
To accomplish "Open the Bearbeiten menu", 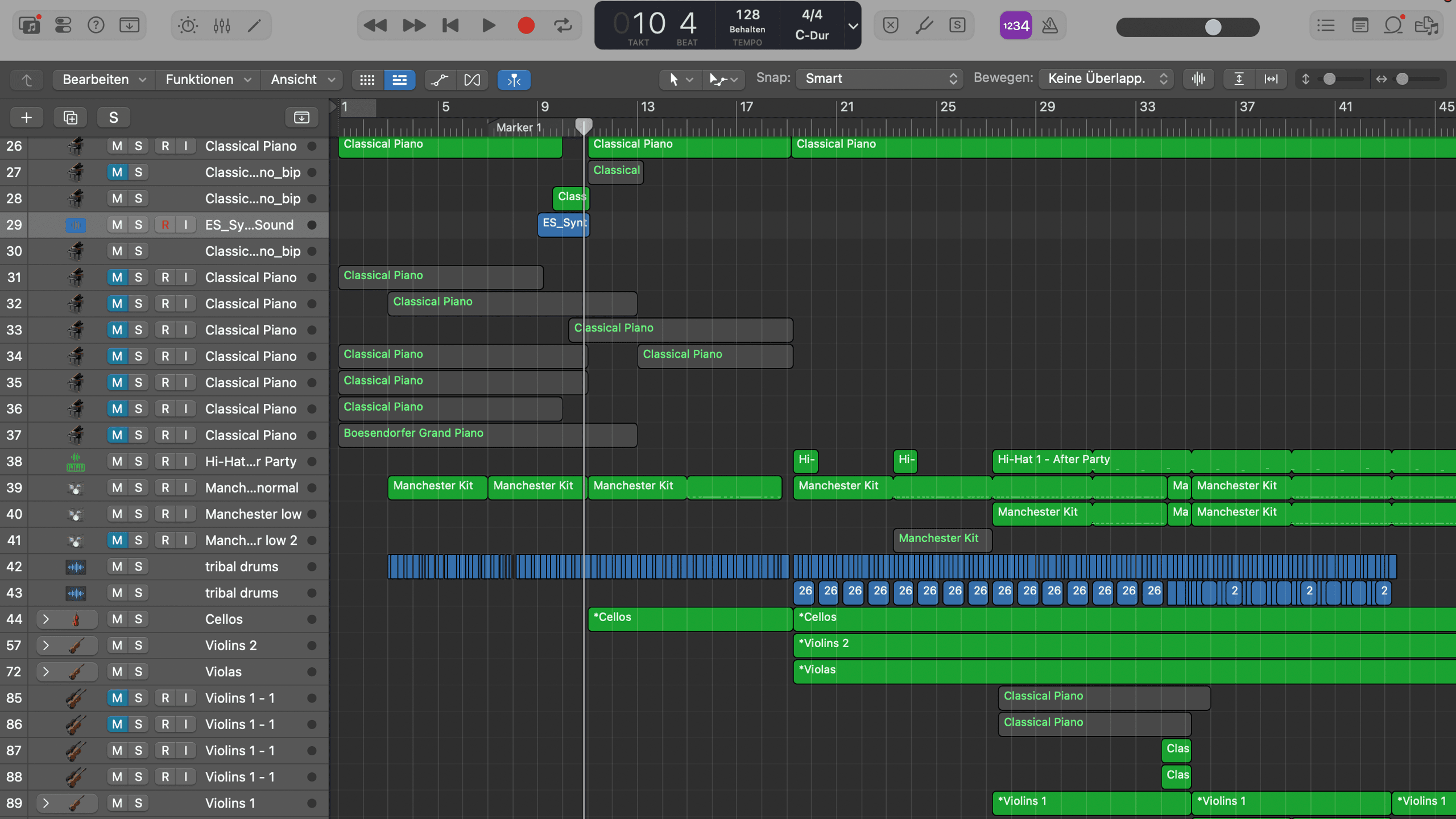I will [104, 80].
